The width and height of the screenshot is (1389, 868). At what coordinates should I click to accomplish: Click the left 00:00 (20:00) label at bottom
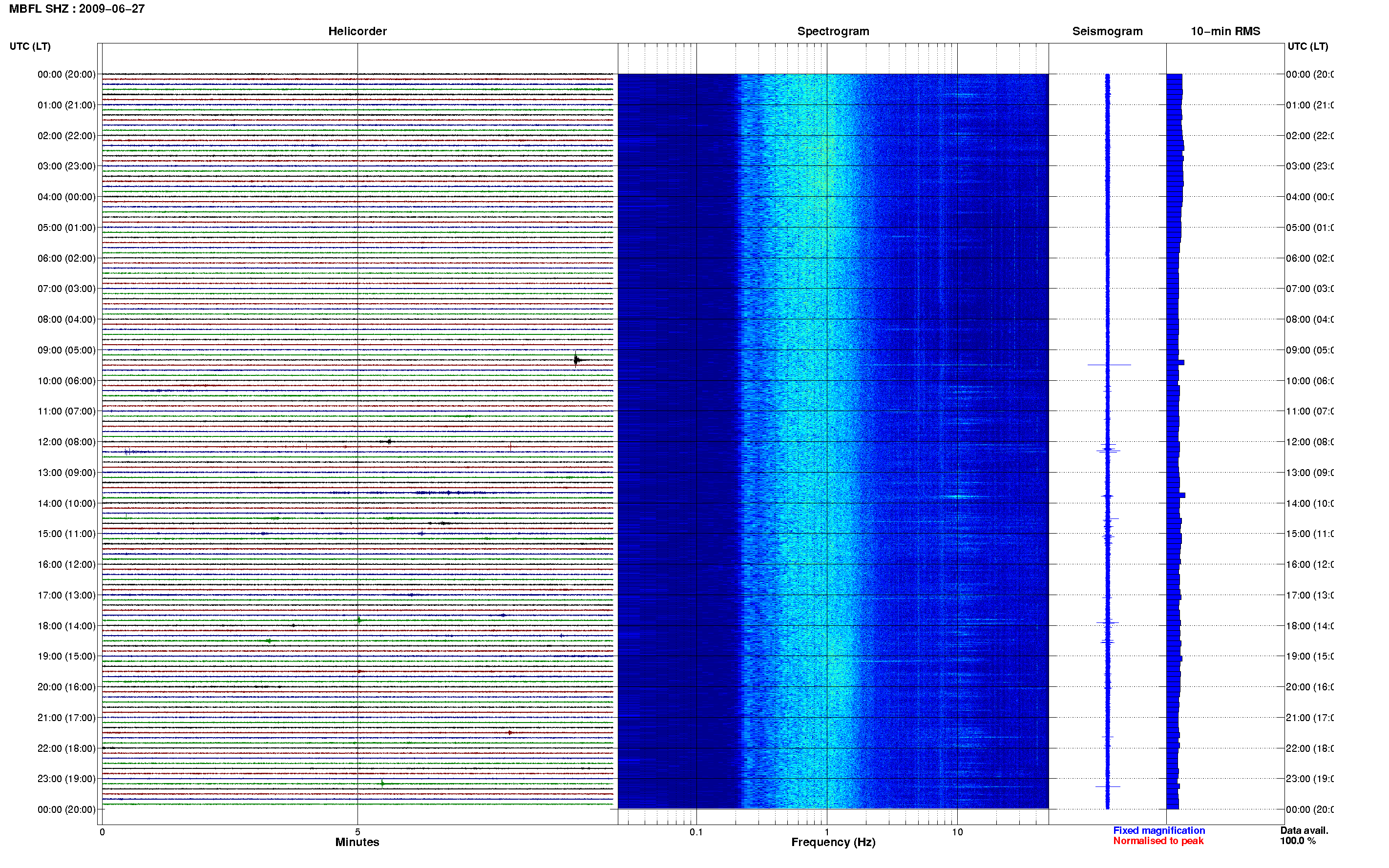66,809
